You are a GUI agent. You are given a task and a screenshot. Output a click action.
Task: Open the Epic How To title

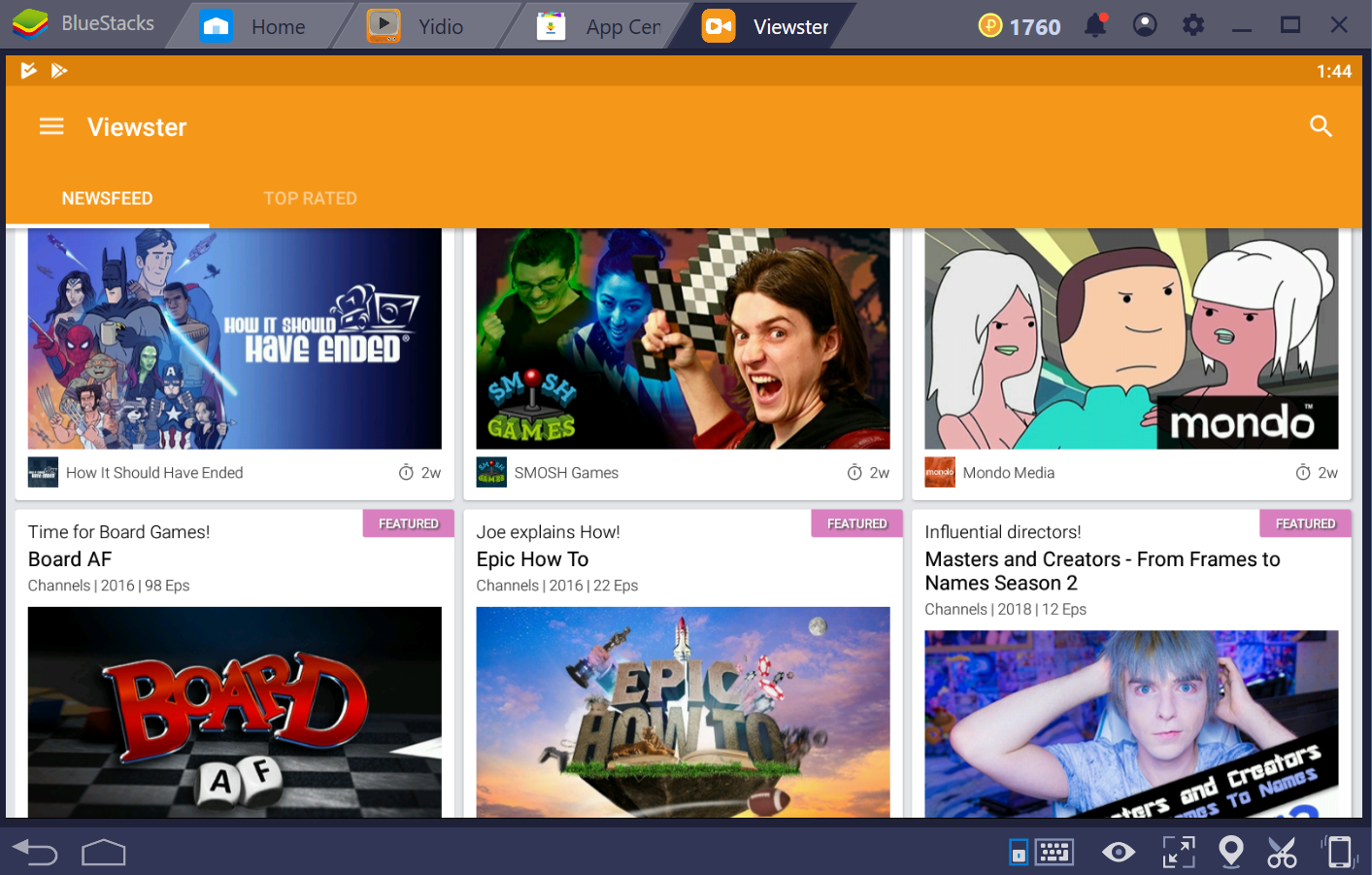pos(532,559)
